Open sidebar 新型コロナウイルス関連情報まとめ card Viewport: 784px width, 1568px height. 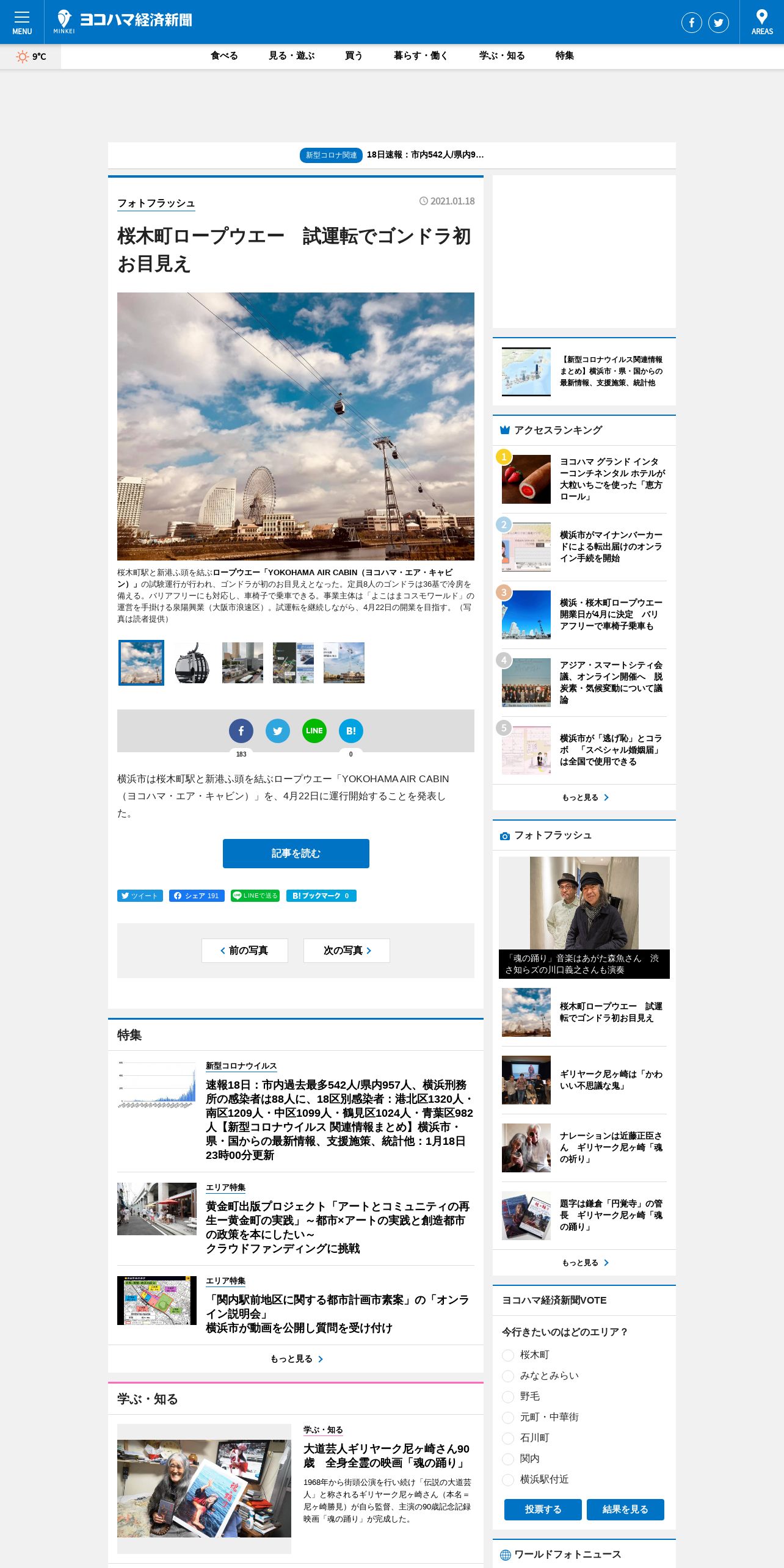coord(584,372)
